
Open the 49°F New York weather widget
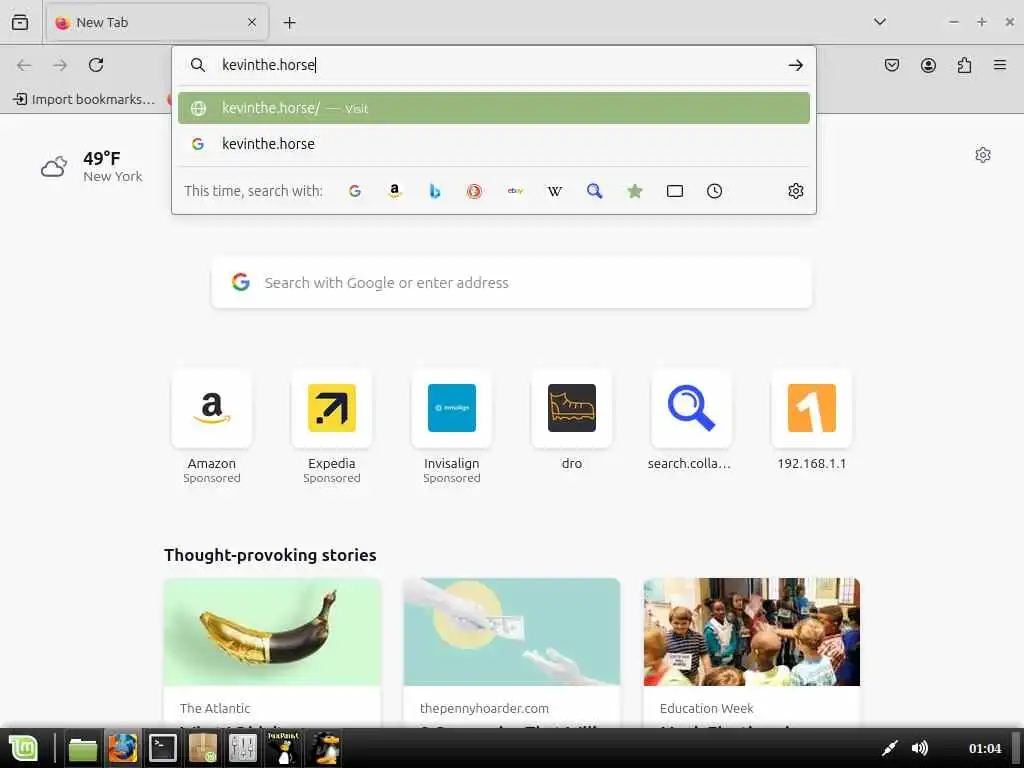(91, 167)
